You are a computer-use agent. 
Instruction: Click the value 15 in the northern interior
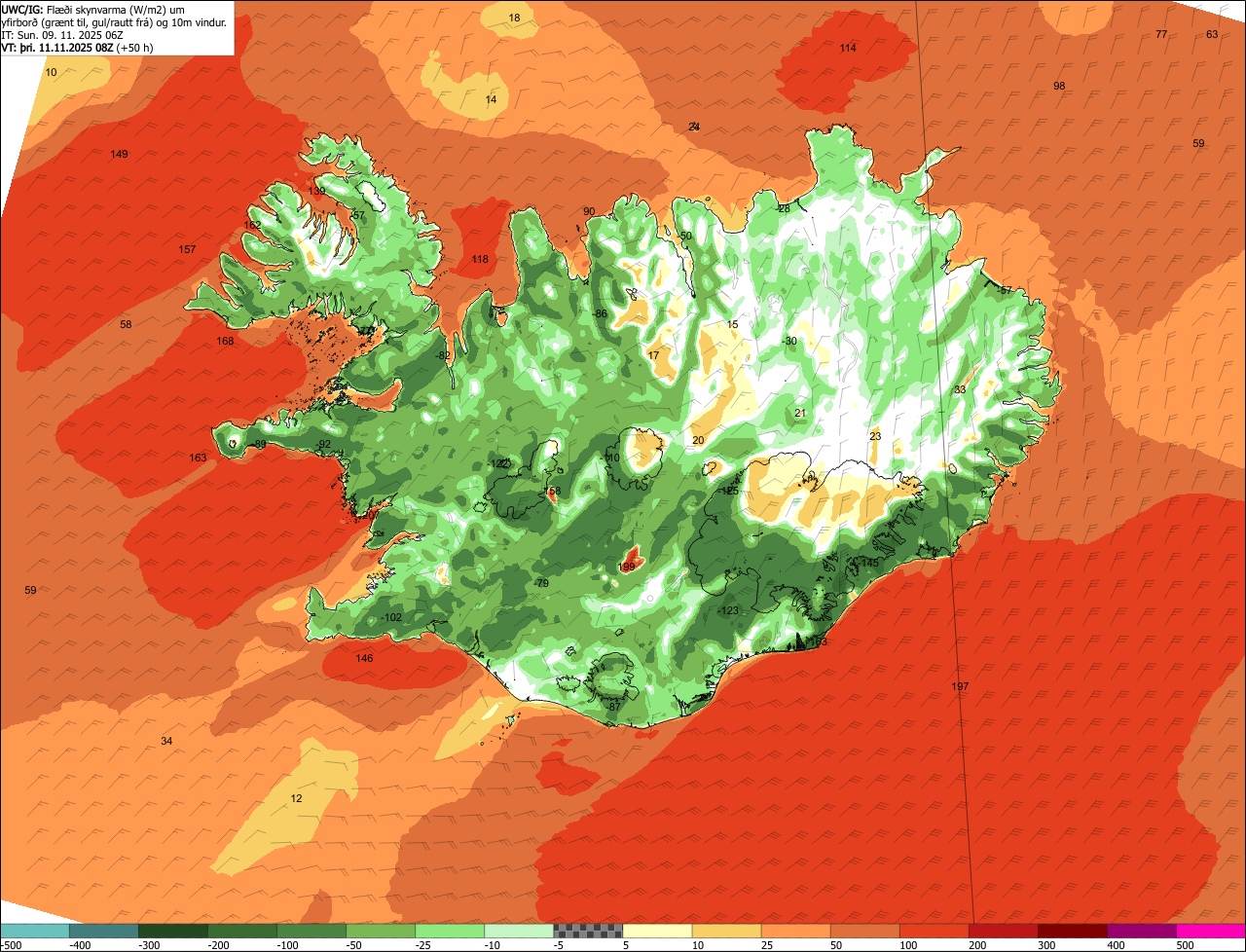(733, 324)
